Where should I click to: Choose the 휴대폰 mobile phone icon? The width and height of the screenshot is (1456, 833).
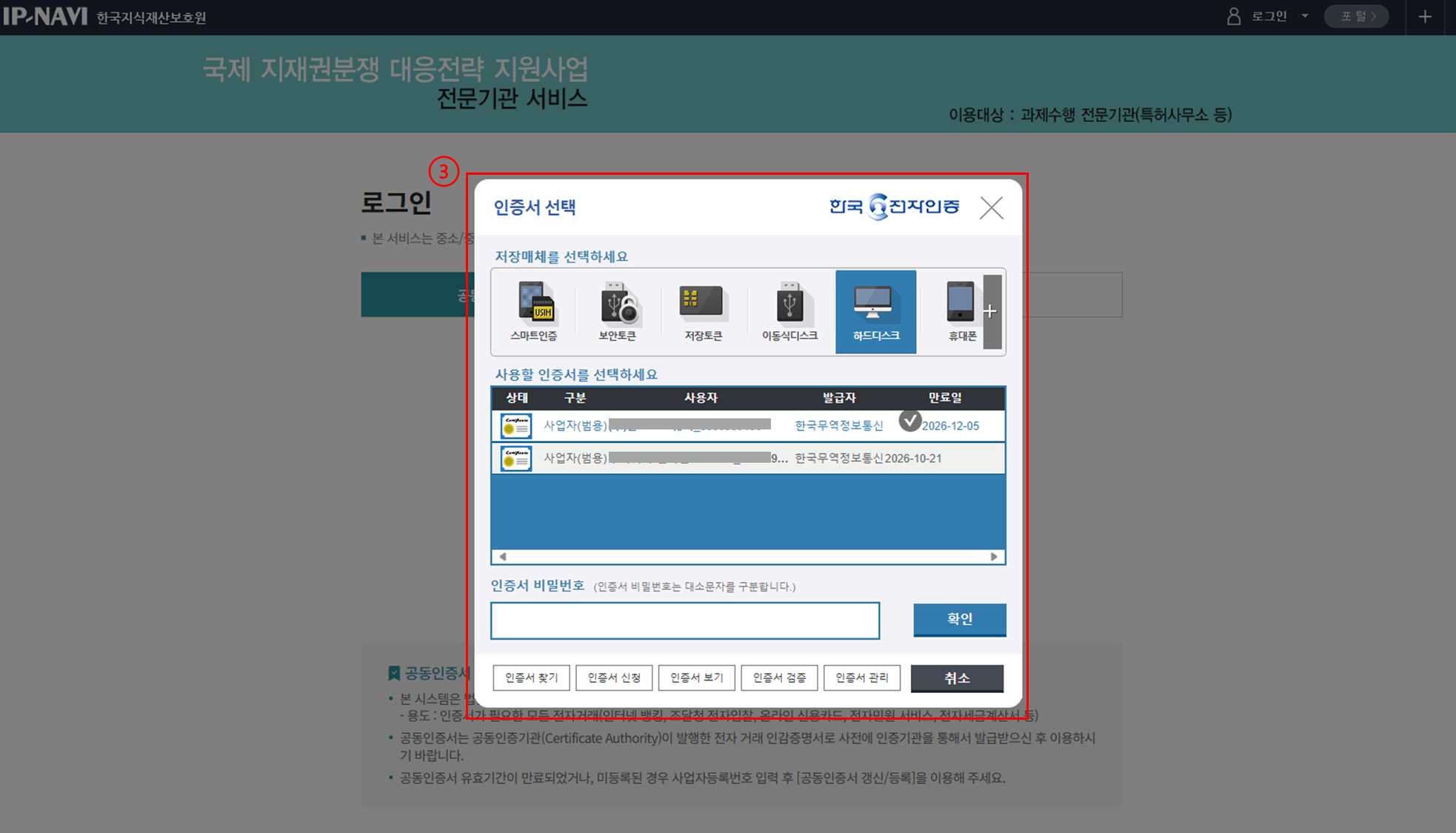[x=961, y=311]
